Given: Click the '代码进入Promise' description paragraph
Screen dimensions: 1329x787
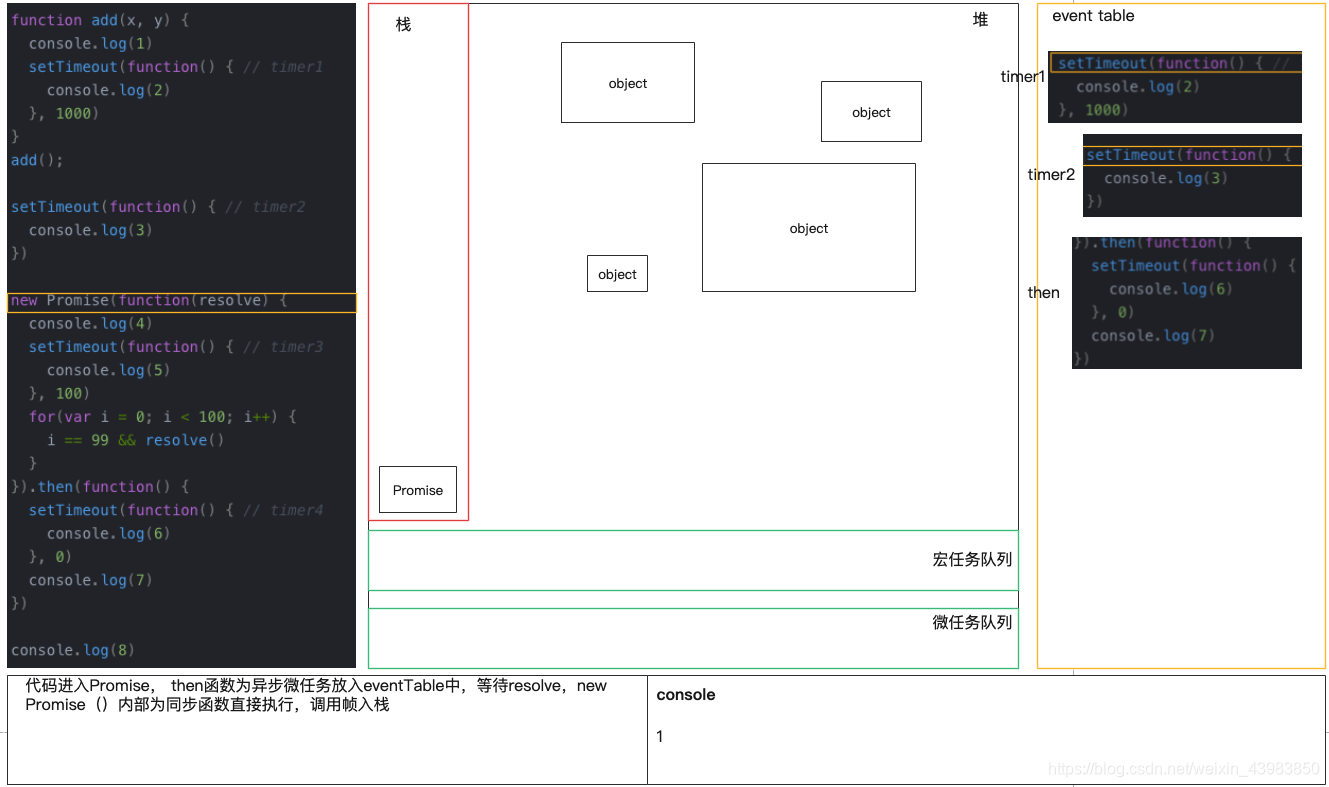Looking at the screenshot, I should coord(316,695).
